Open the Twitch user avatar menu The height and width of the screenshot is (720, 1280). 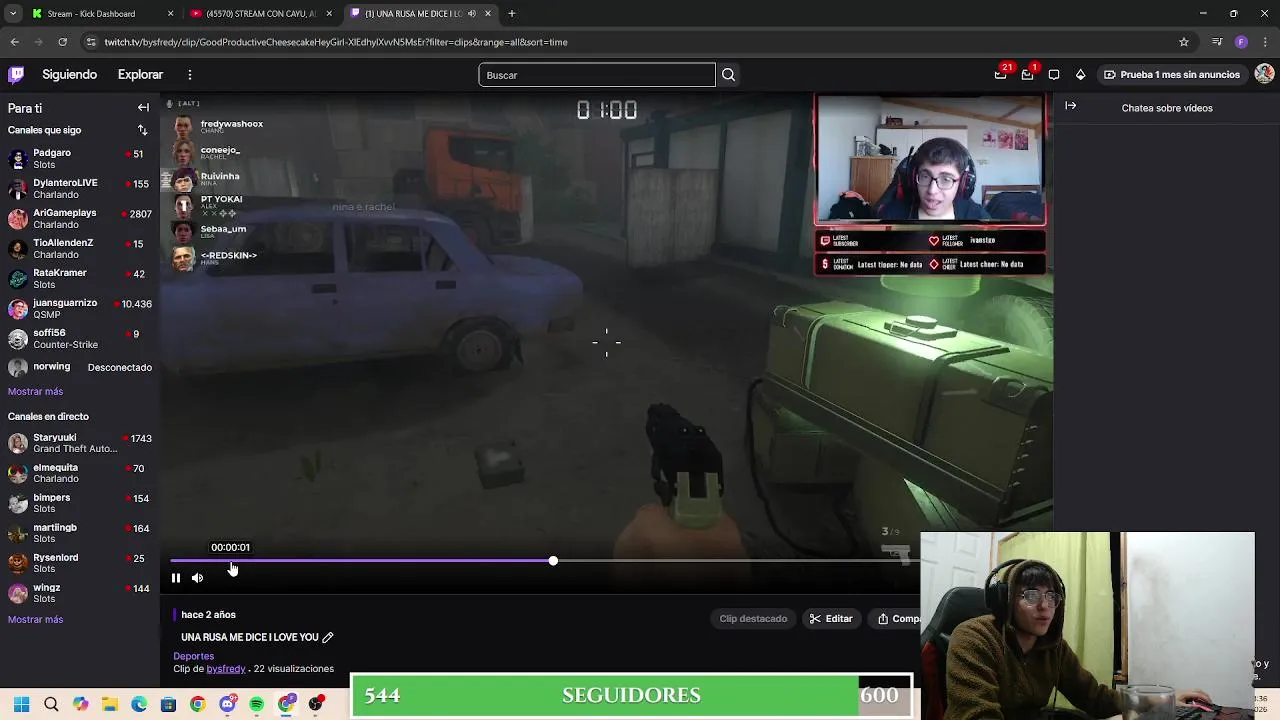1264,74
